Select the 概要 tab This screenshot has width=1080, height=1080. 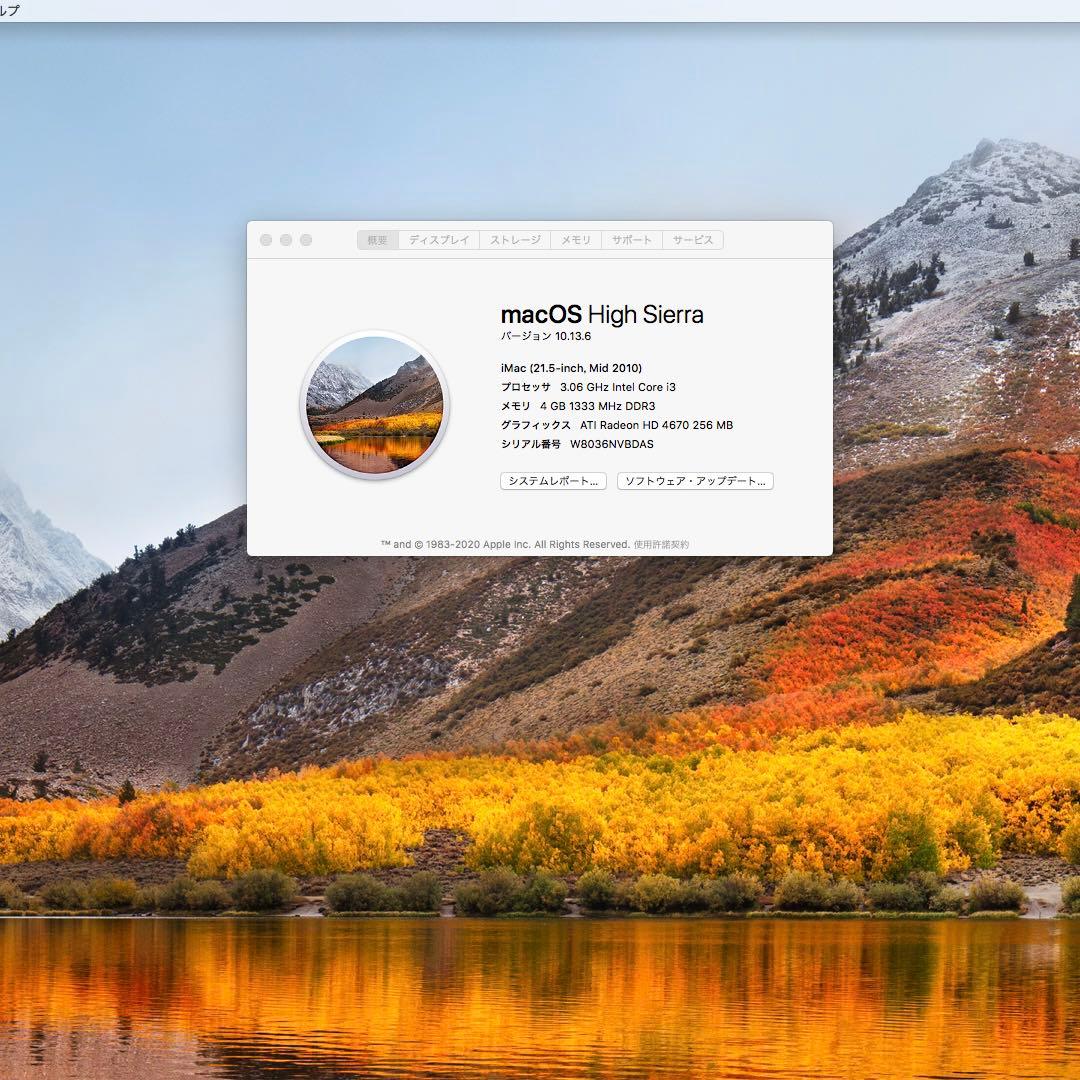coord(377,240)
